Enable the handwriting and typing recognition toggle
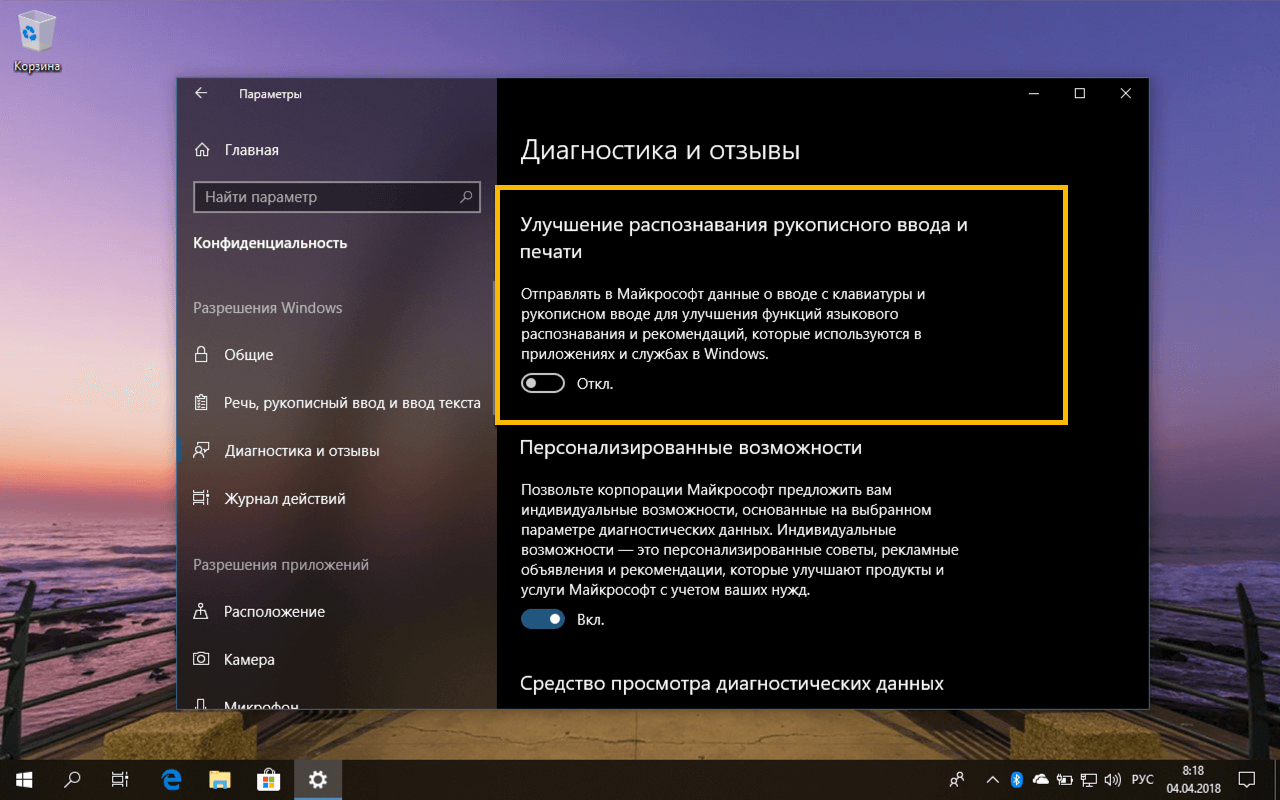This screenshot has height=800, width=1280. tap(542, 382)
